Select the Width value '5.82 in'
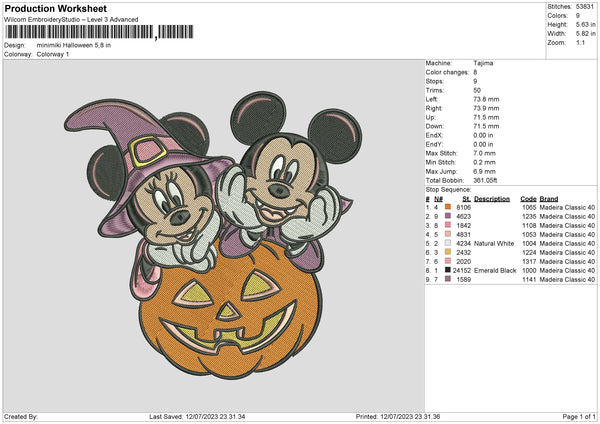The image size is (600, 424). [585, 34]
